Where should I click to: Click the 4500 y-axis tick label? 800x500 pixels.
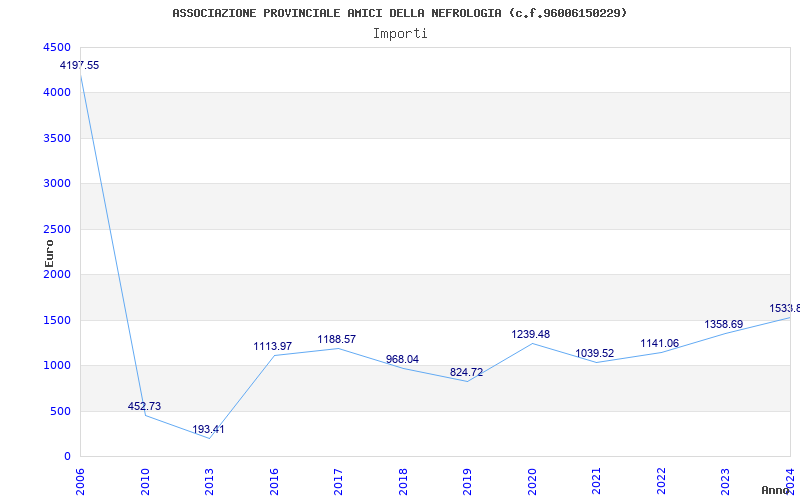coord(56,47)
